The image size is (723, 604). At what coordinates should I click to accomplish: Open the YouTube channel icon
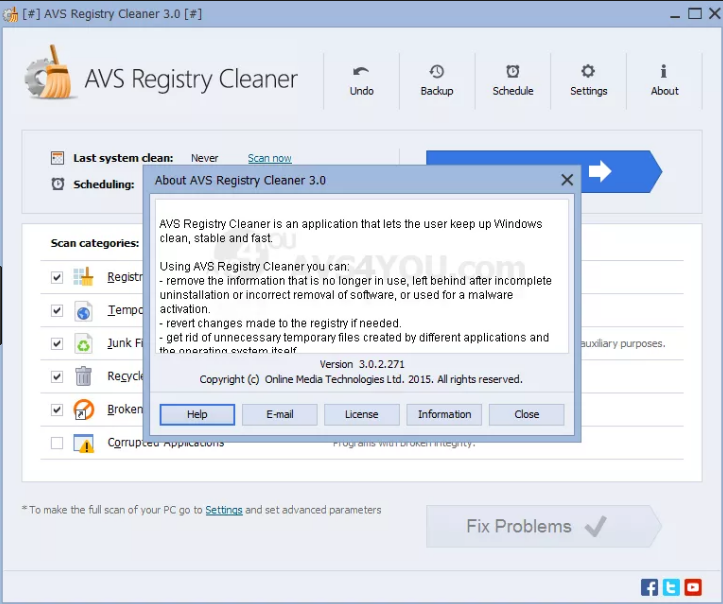pos(693,587)
